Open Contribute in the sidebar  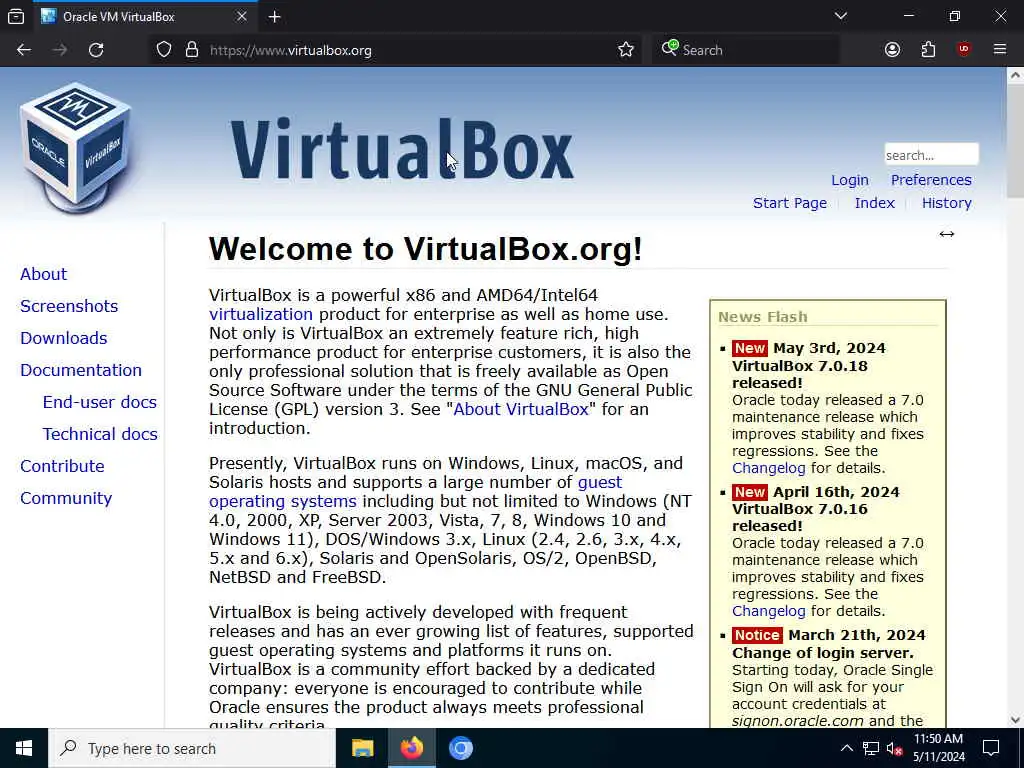62,466
